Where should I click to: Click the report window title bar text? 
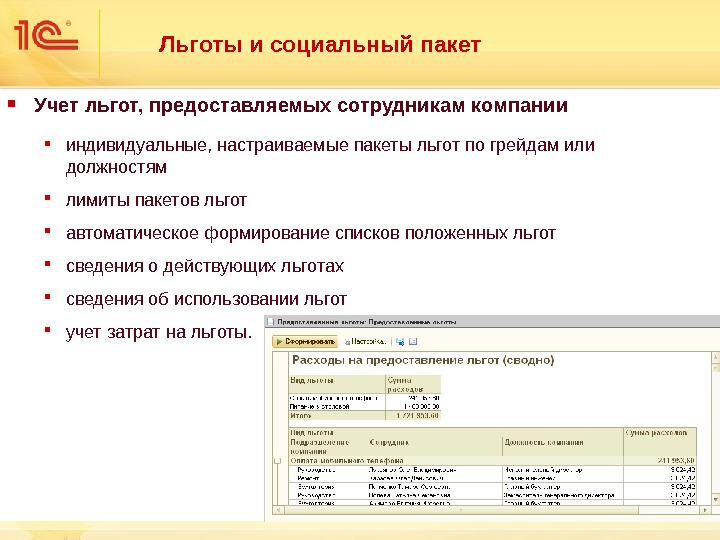(x=367, y=322)
